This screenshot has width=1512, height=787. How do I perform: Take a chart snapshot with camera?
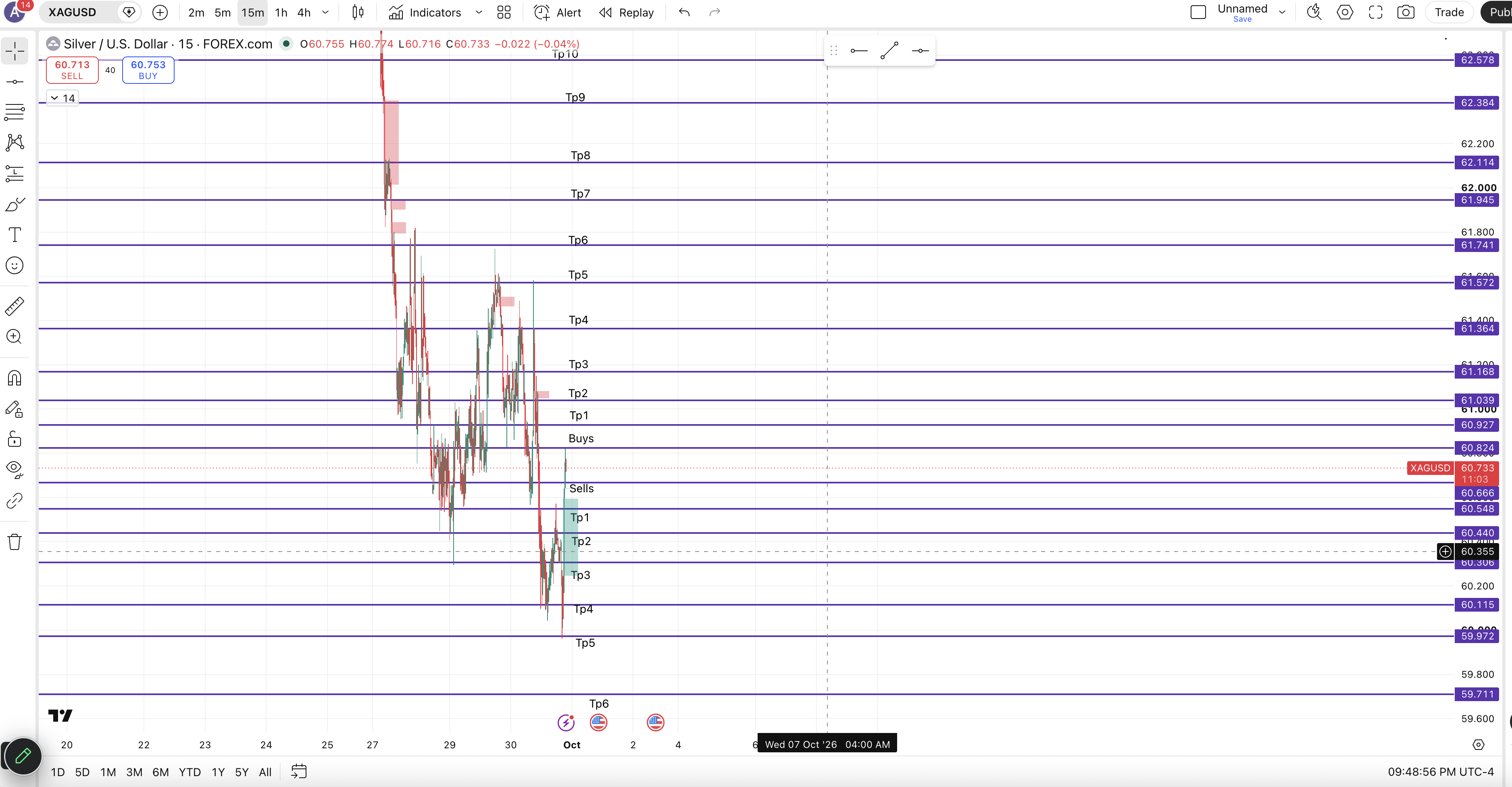pos(1406,12)
